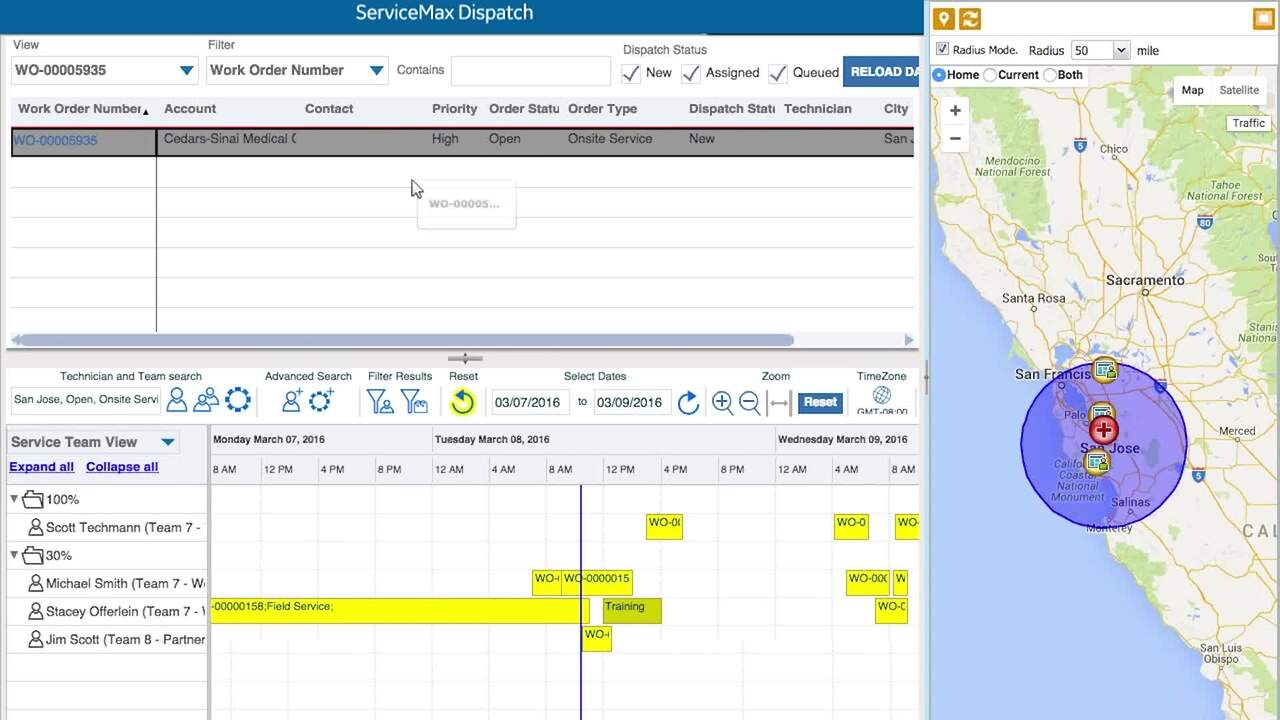This screenshot has width=1280, height=720.
Task: Select the yellow Training event block
Action: point(631,610)
